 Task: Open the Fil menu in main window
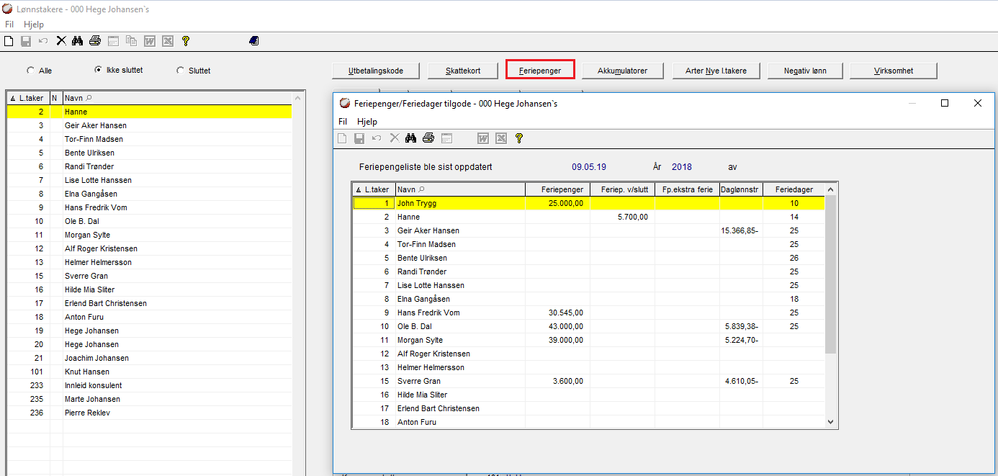(x=9, y=24)
